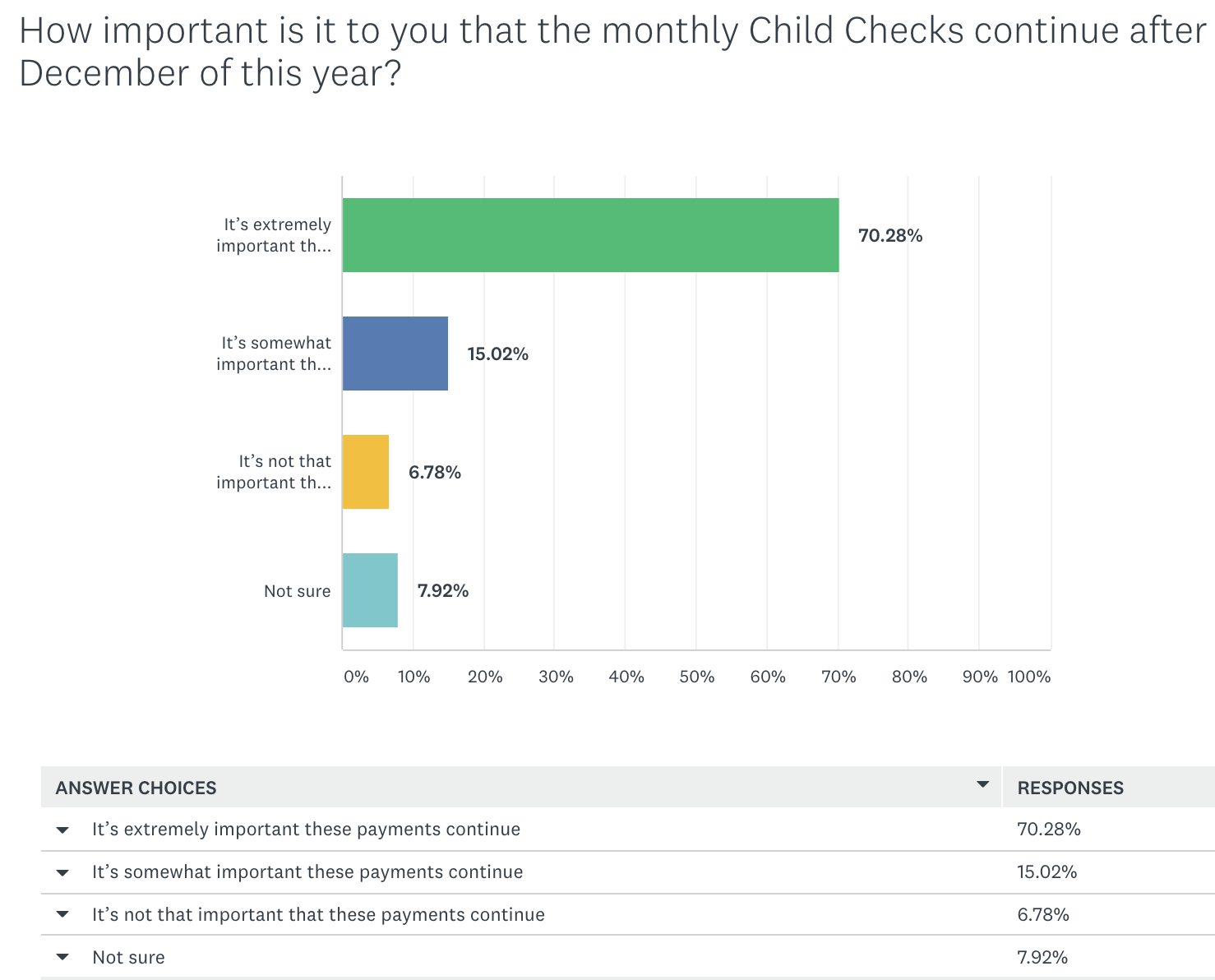Click the Answer Choices column header text
The width and height of the screenshot is (1215, 980).
[136, 788]
